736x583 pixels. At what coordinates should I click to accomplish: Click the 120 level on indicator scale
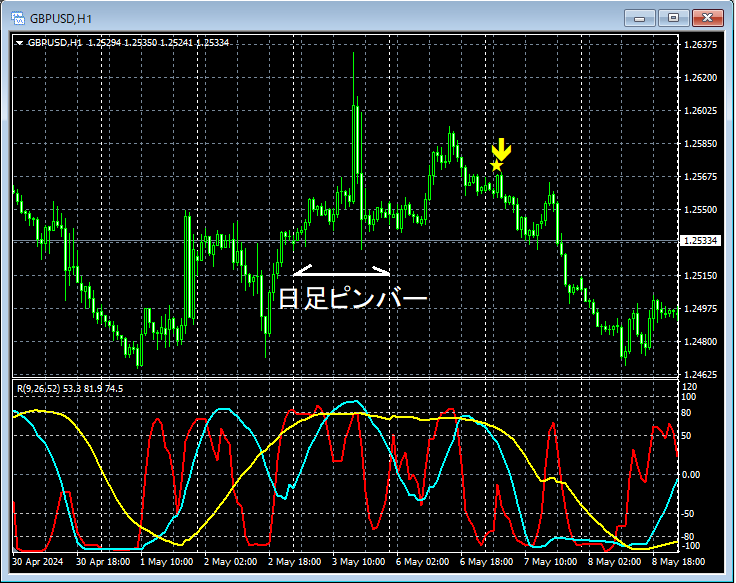[x=690, y=387]
